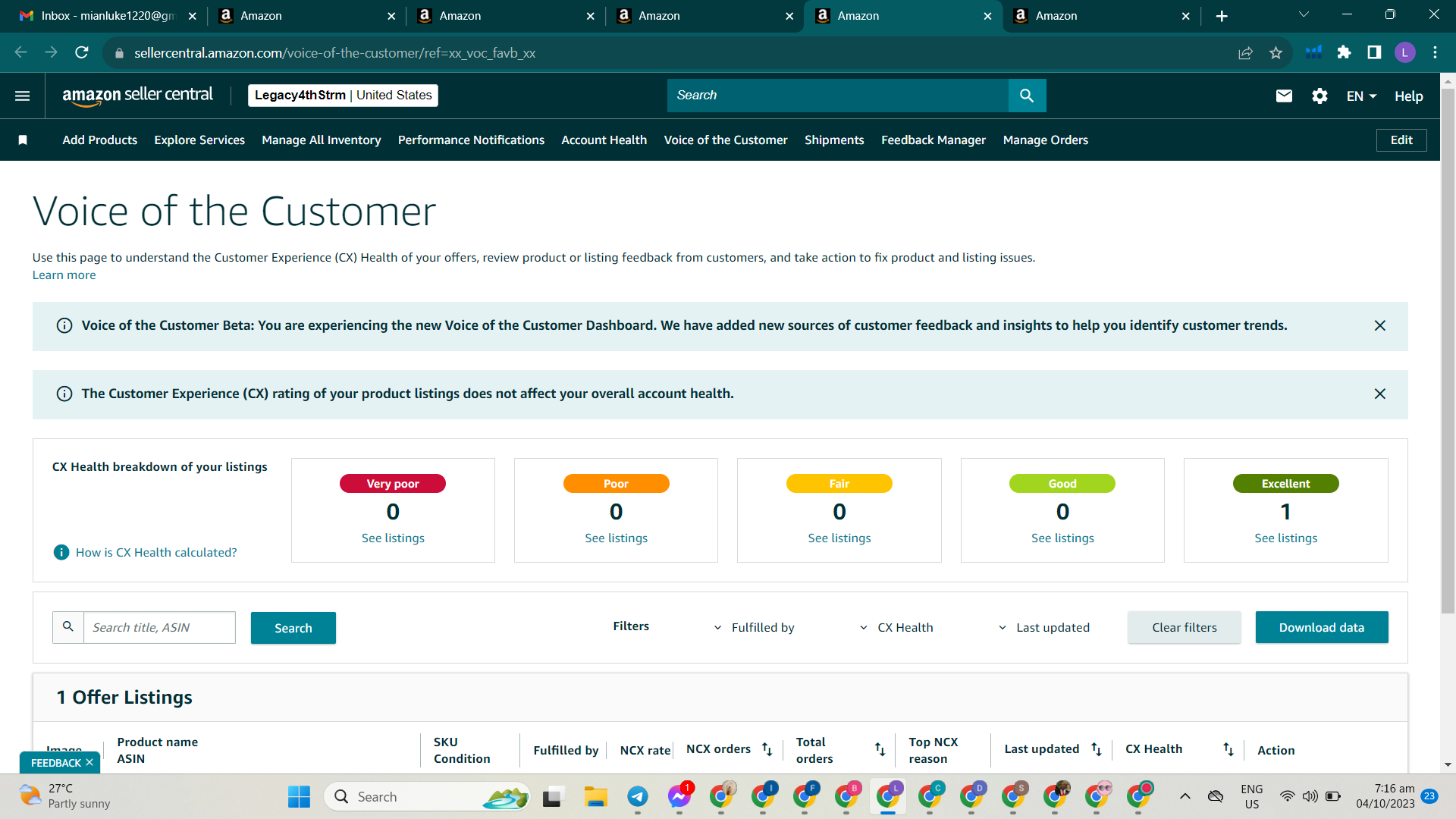Image resolution: width=1456 pixels, height=819 pixels.
Task: Click the Help link in header
Action: pyautogui.click(x=1408, y=96)
